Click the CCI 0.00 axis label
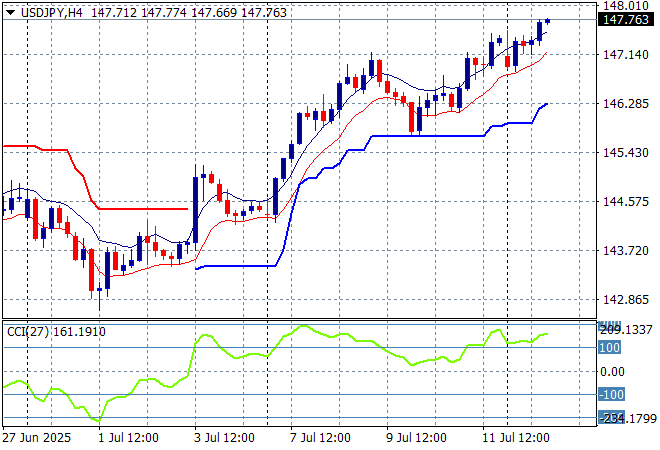The image size is (660, 450). point(613,371)
